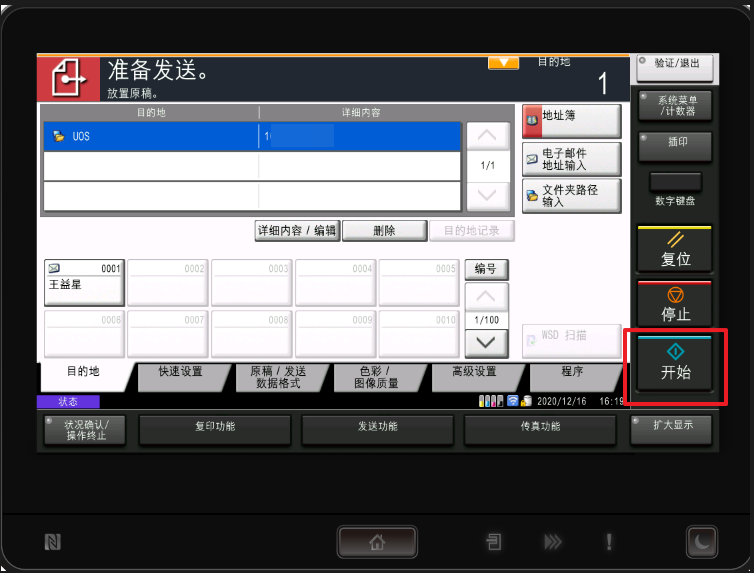Tap Authentication/Logout (验证/退出) key
754x573 pixels.
[675, 68]
